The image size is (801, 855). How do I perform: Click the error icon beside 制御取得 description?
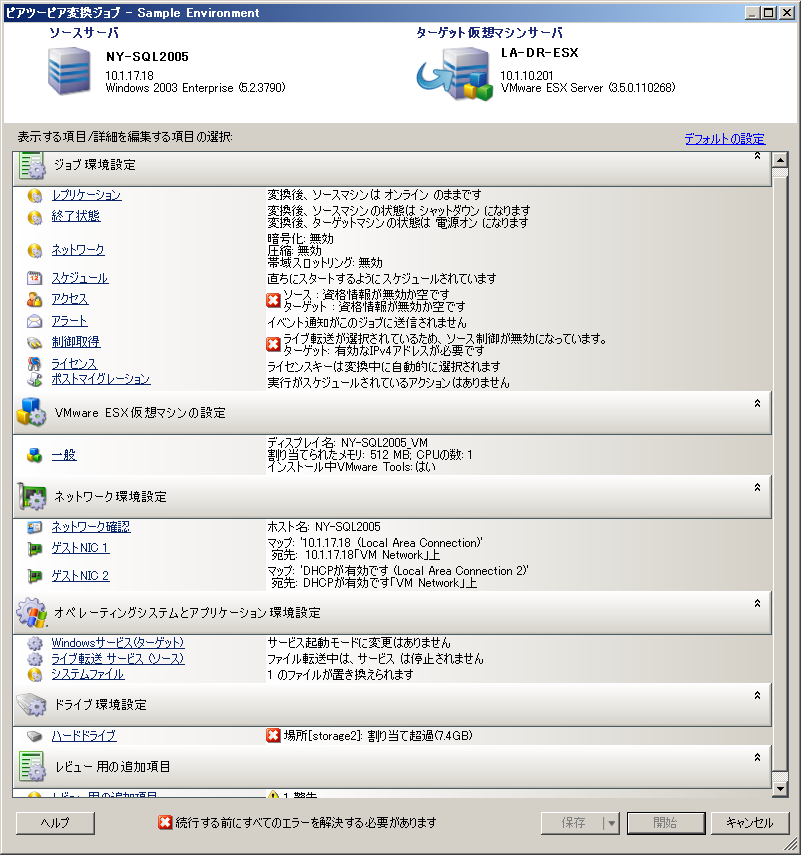(273, 344)
